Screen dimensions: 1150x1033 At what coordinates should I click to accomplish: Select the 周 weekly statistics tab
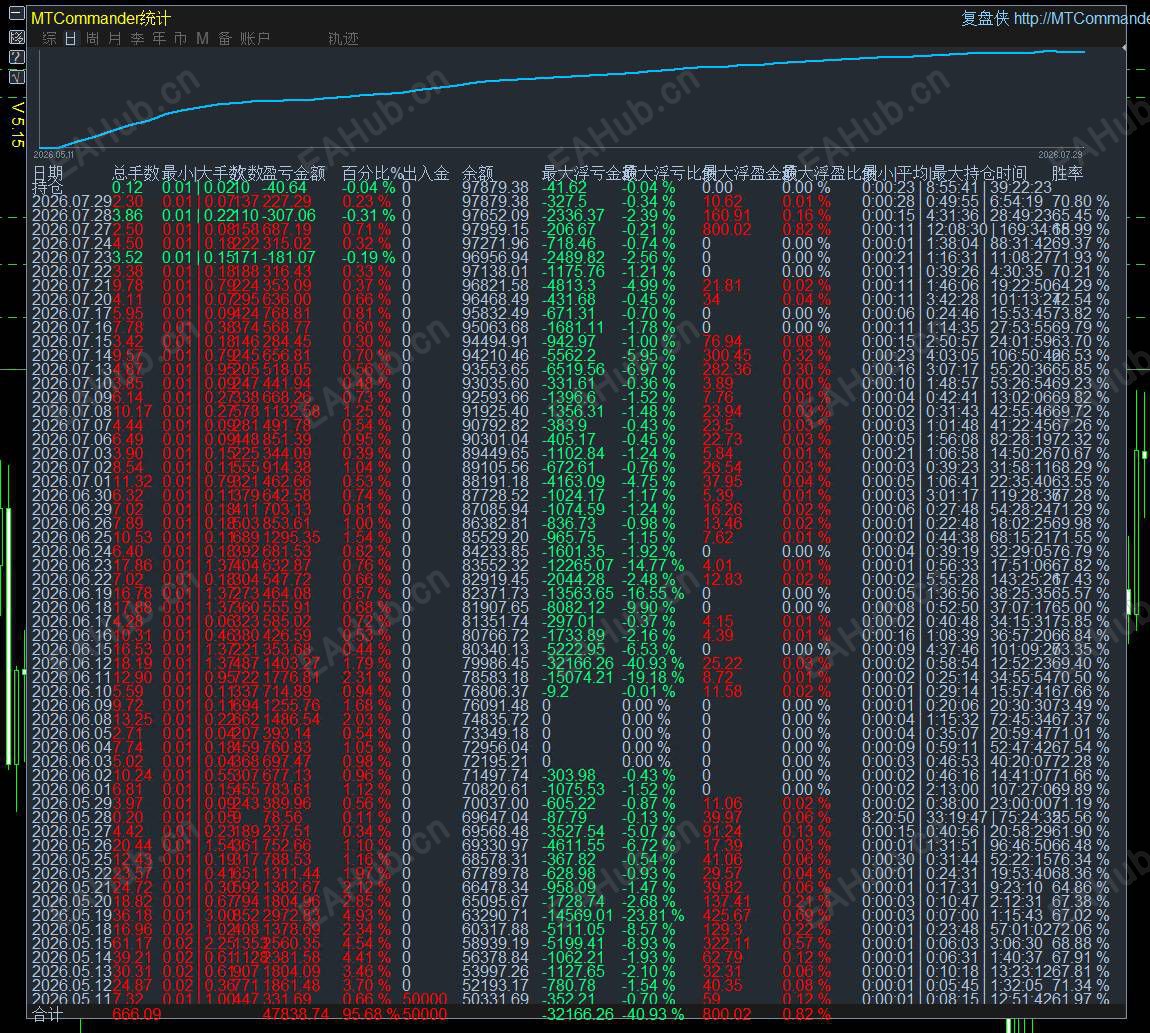[92, 38]
